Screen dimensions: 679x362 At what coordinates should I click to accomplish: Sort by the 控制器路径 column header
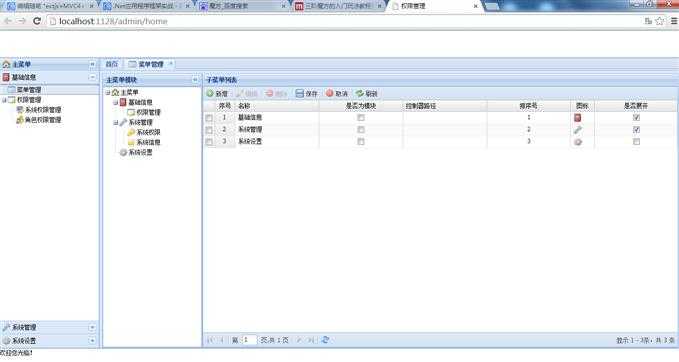(445, 106)
